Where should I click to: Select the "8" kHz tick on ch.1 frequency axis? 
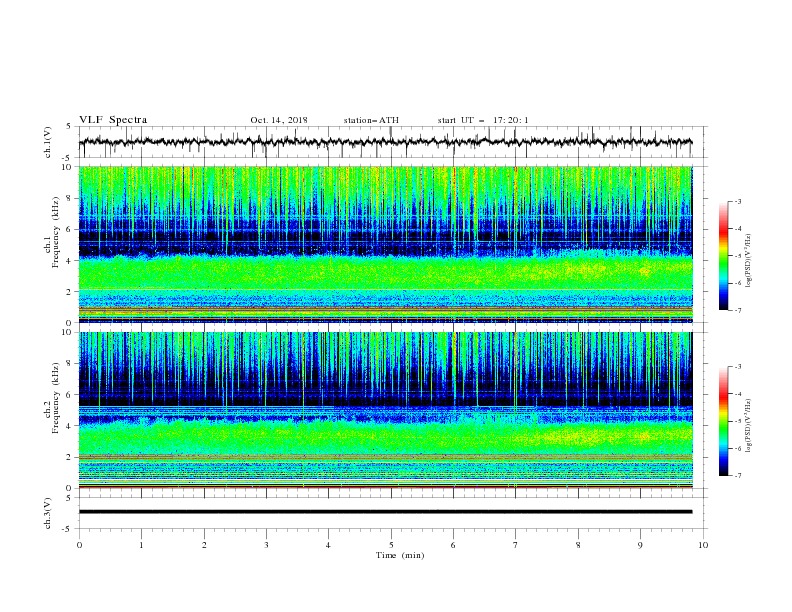coord(70,198)
